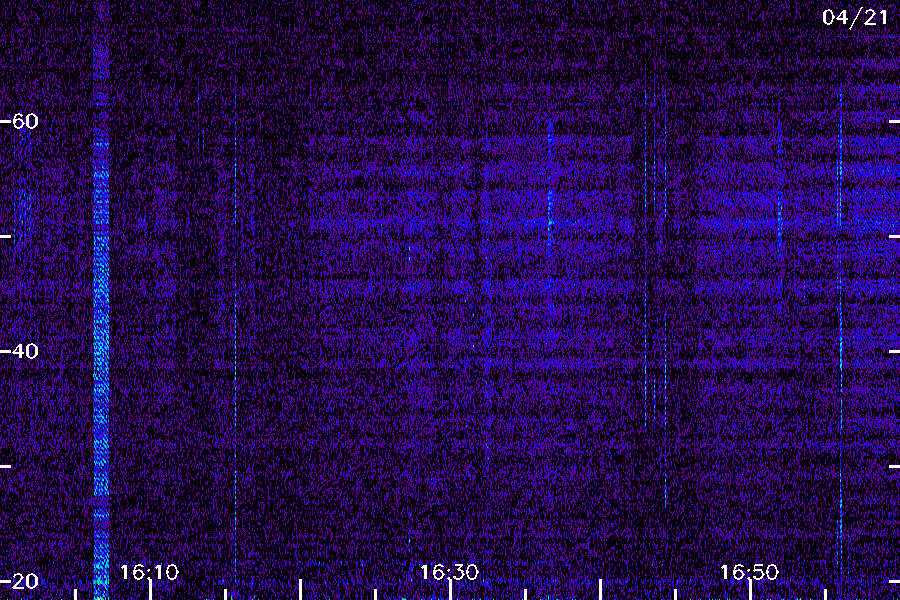Click the 40 frequency axis label
Viewport: 900px width, 600px height.
pos(25,351)
